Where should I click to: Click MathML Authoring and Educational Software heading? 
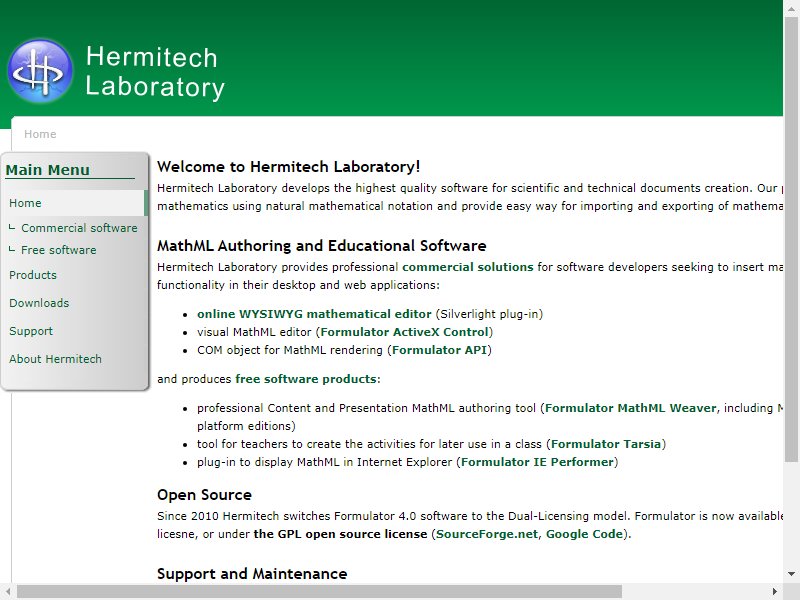322,246
